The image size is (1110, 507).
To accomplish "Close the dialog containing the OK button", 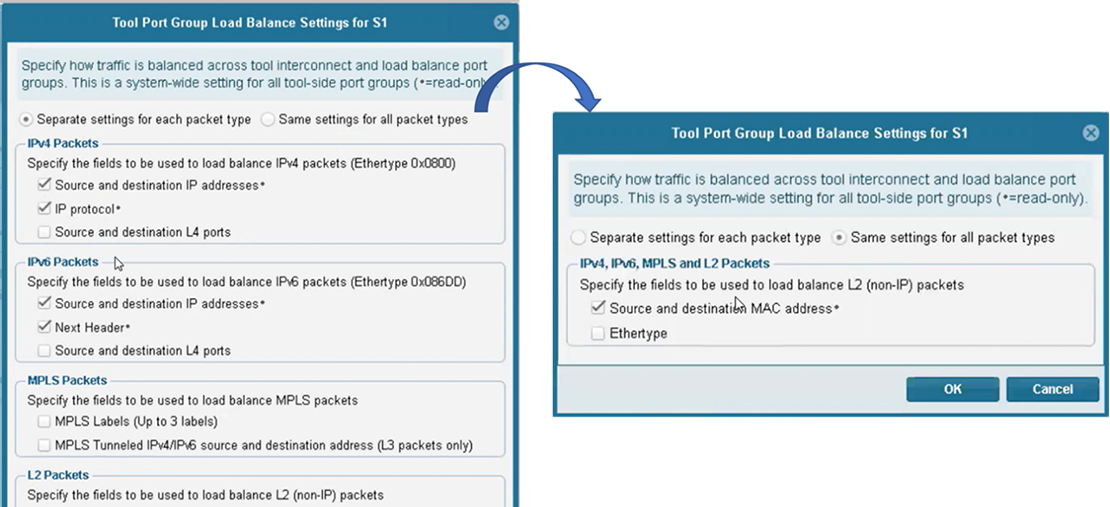I will point(1090,133).
